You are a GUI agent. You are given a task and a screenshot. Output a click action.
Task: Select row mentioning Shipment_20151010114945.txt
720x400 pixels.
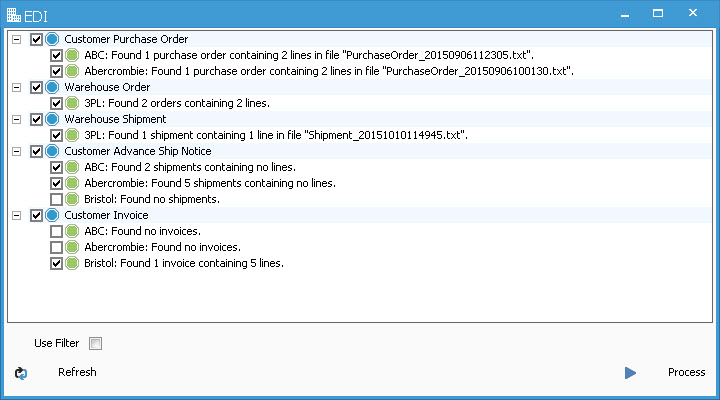coord(276,135)
